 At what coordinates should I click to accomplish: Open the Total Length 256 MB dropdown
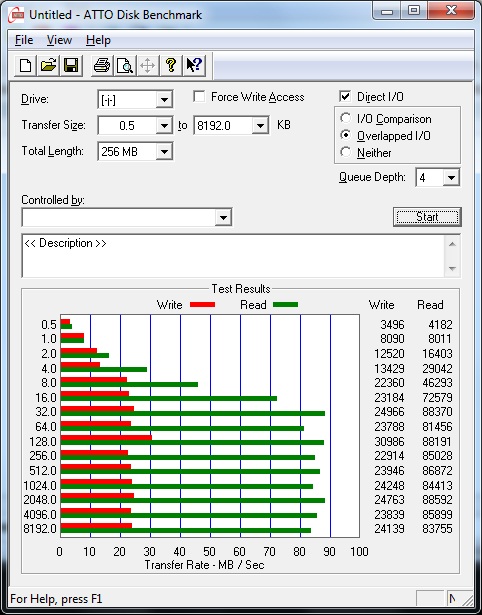pyautogui.click(x=164, y=151)
